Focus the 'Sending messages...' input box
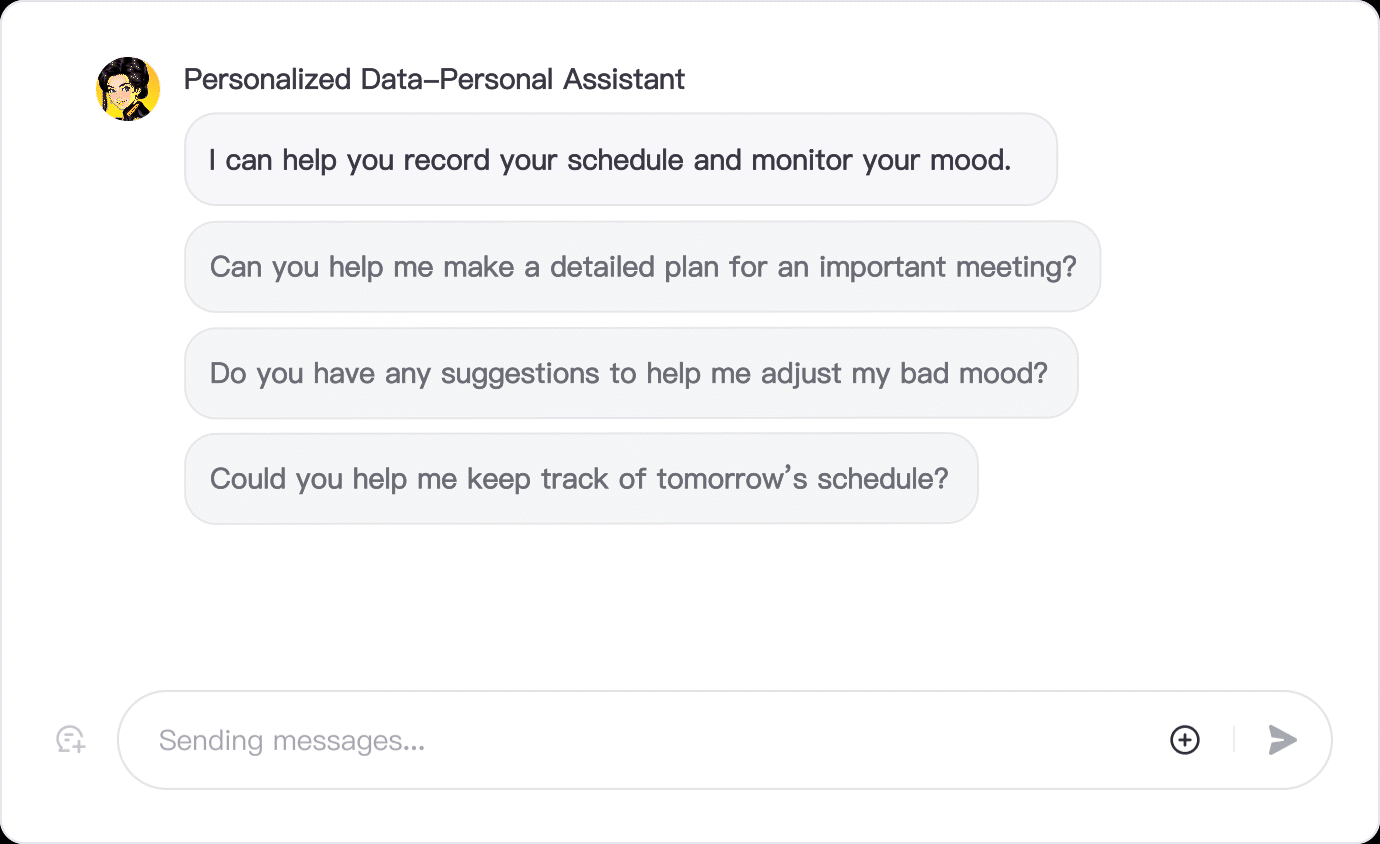Image resolution: width=1380 pixels, height=844 pixels. [650, 740]
